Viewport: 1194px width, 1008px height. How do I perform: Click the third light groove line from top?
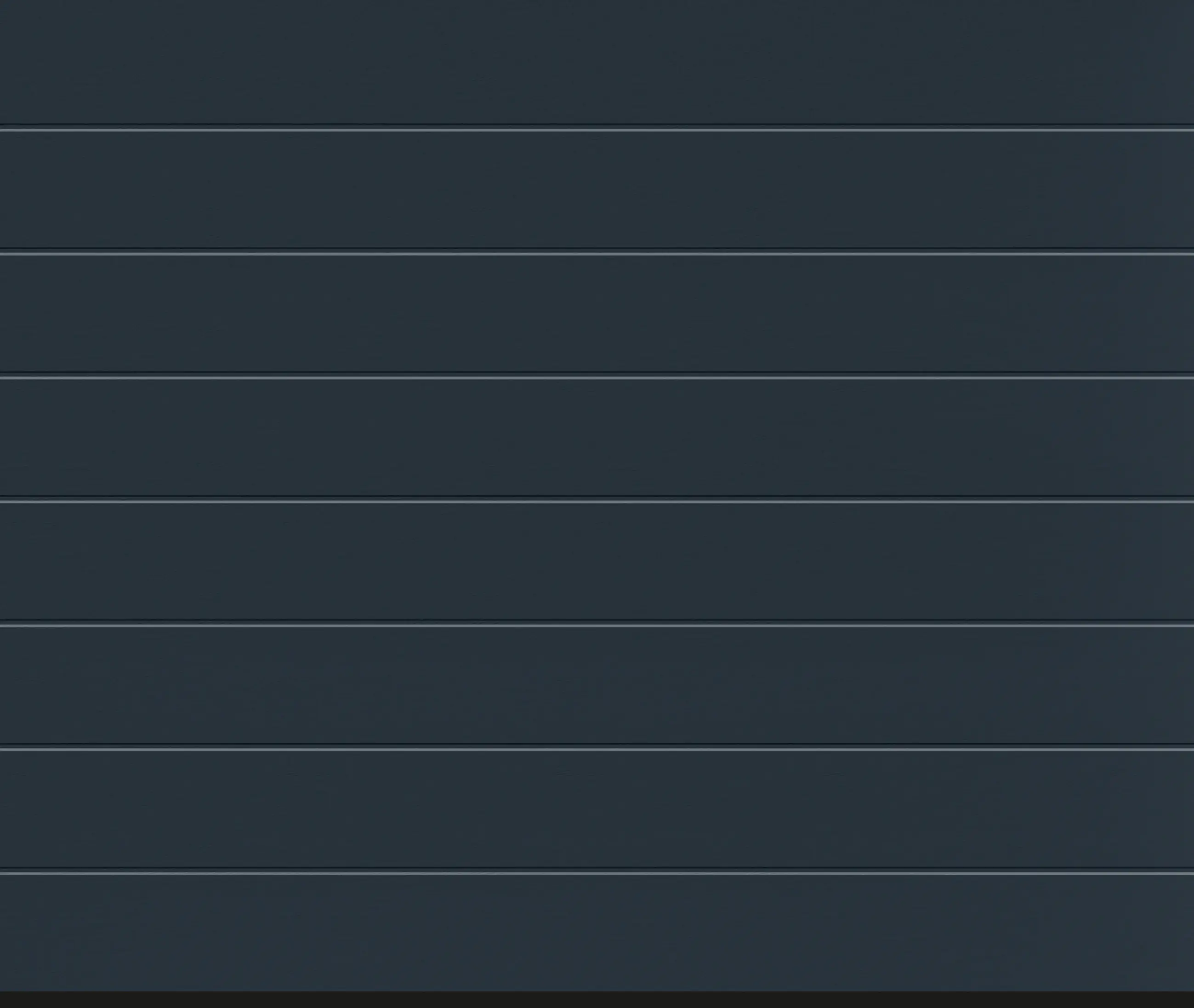tap(597, 378)
